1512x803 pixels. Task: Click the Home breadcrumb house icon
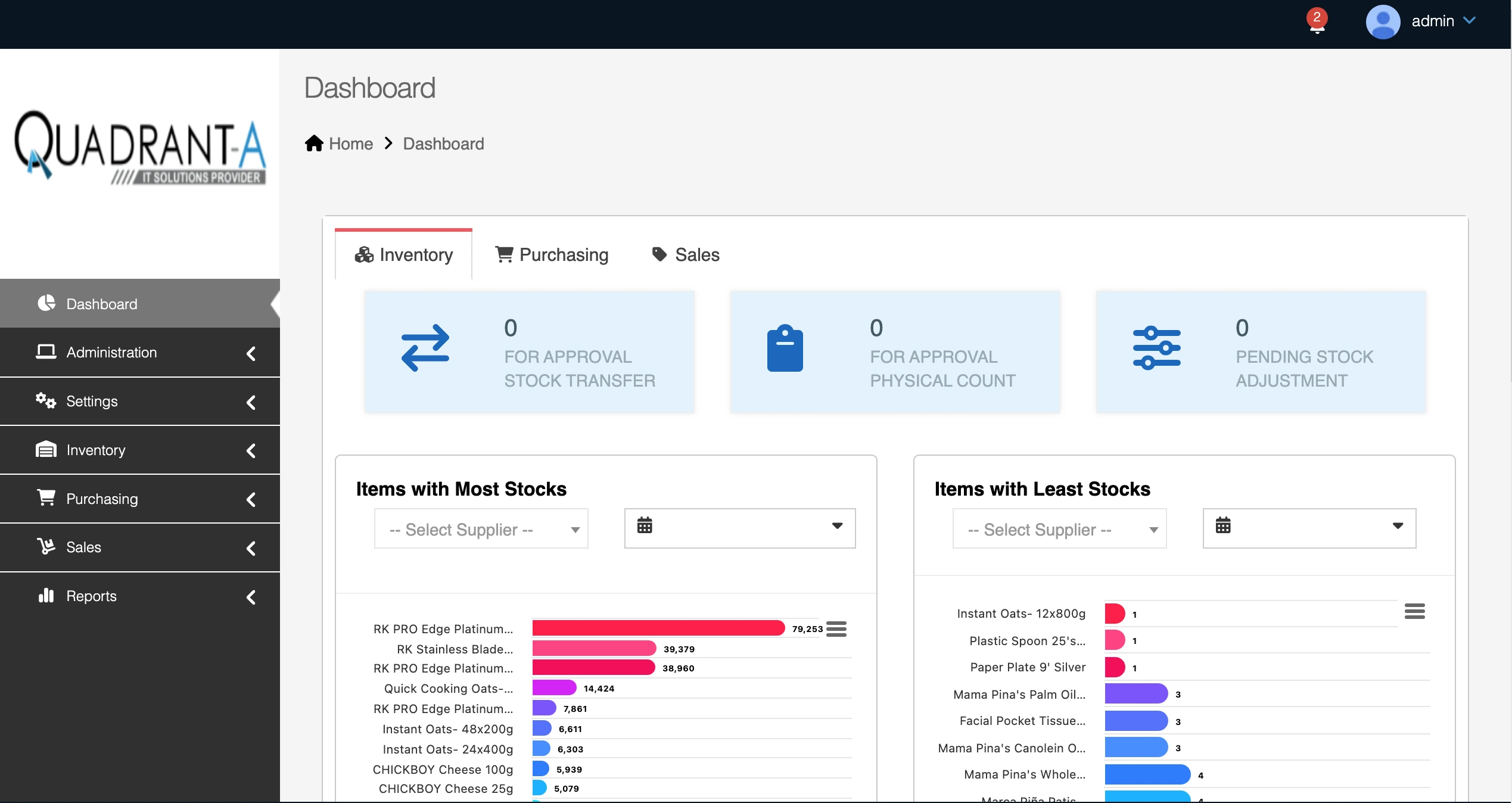click(314, 143)
